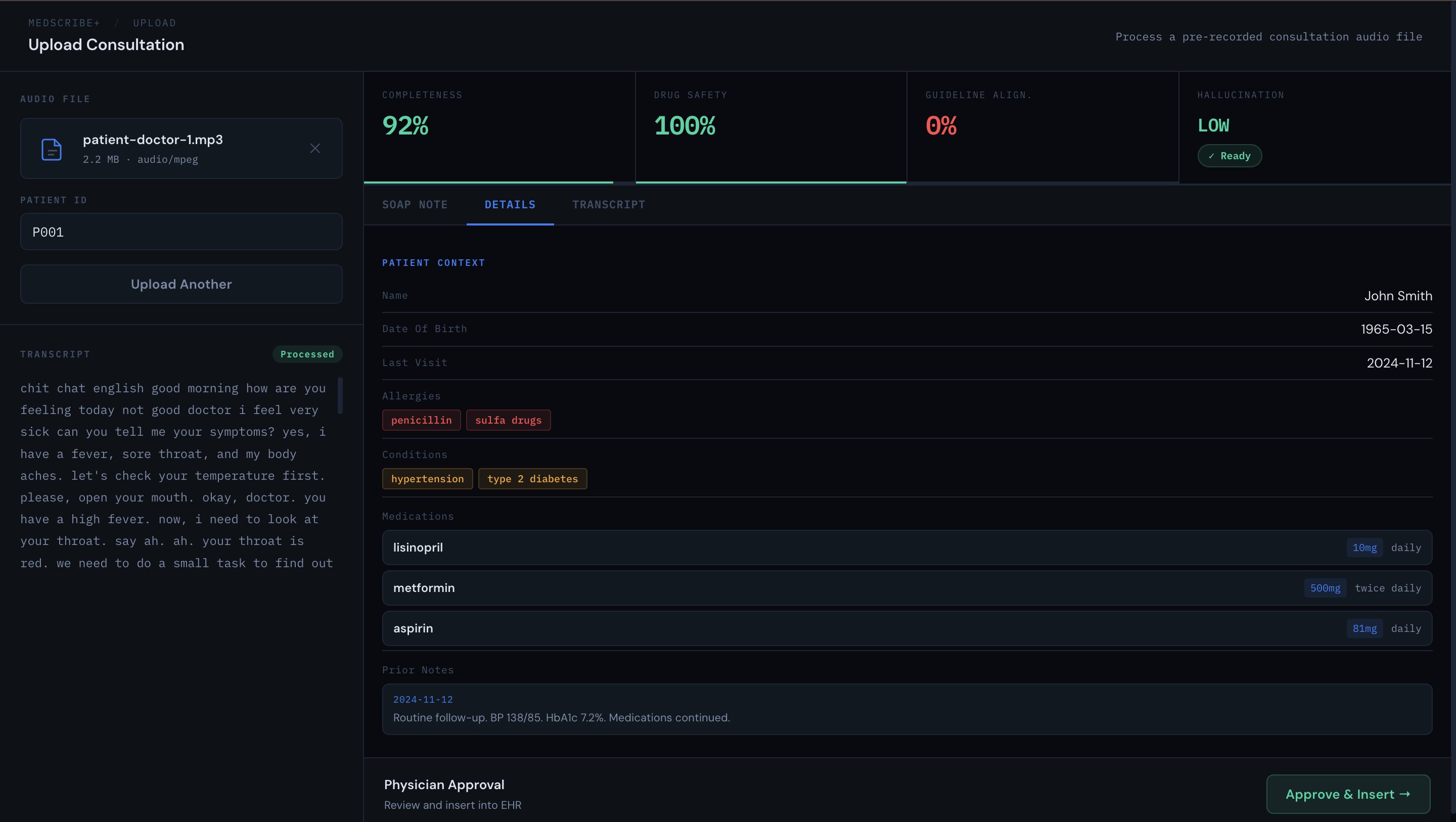
Task: Click the Approve & Insert button
Action: pyautogui.click(x=1347, y=794)
